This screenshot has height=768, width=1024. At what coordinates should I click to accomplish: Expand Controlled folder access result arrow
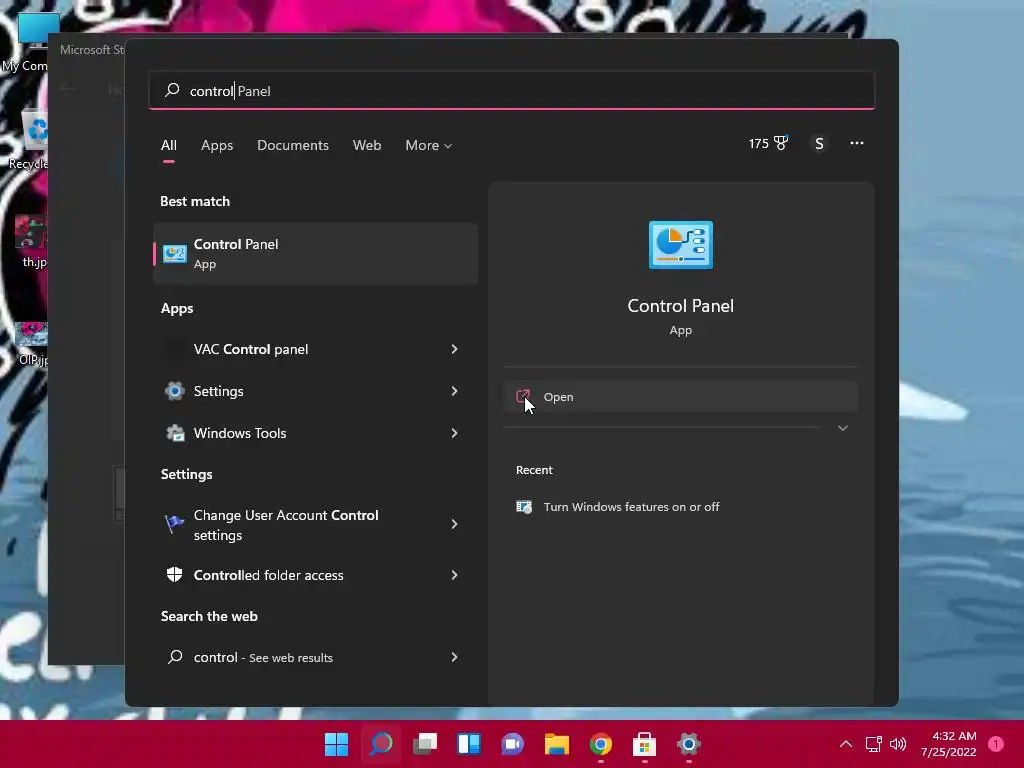pyautogui.click(x=455, y=575)
